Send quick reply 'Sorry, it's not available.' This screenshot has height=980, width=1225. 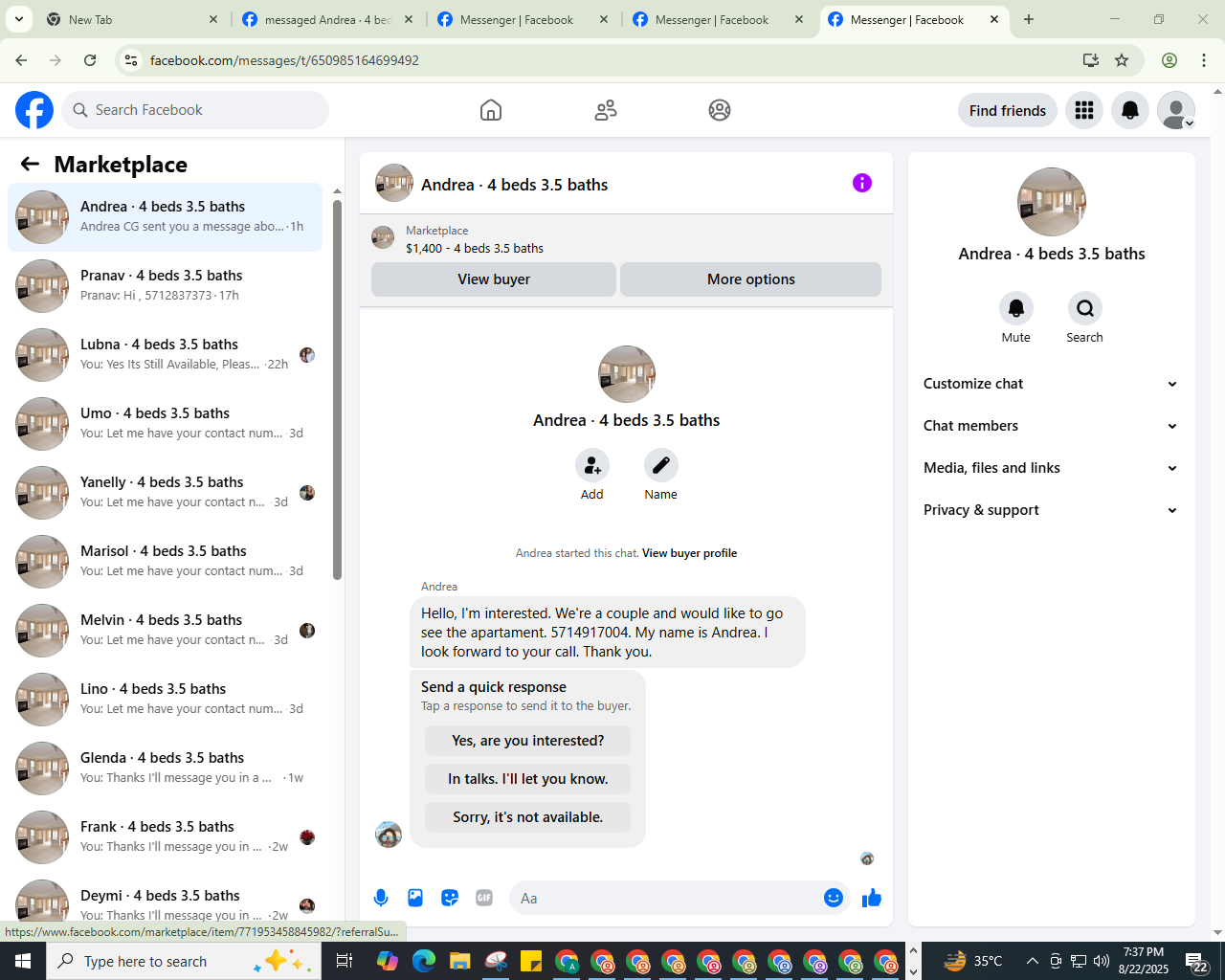coord(528,817)
